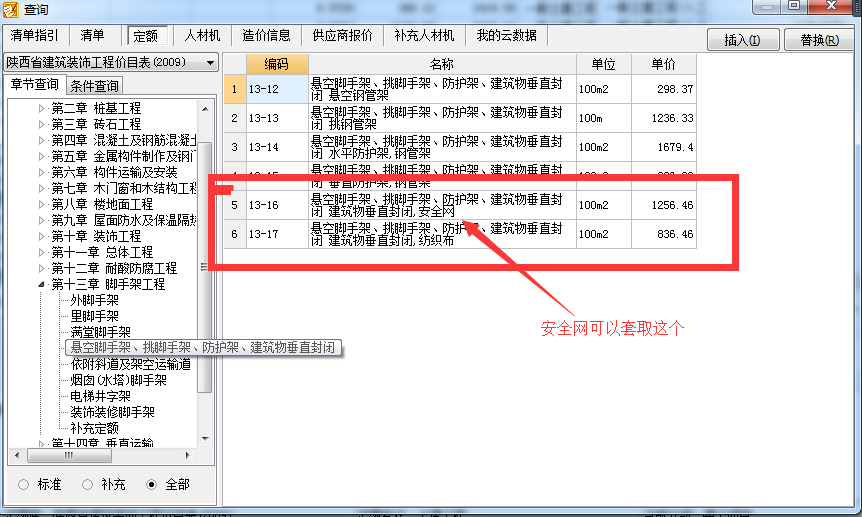
Task: Click price cell 836.46
Action: tap(664, 234)
